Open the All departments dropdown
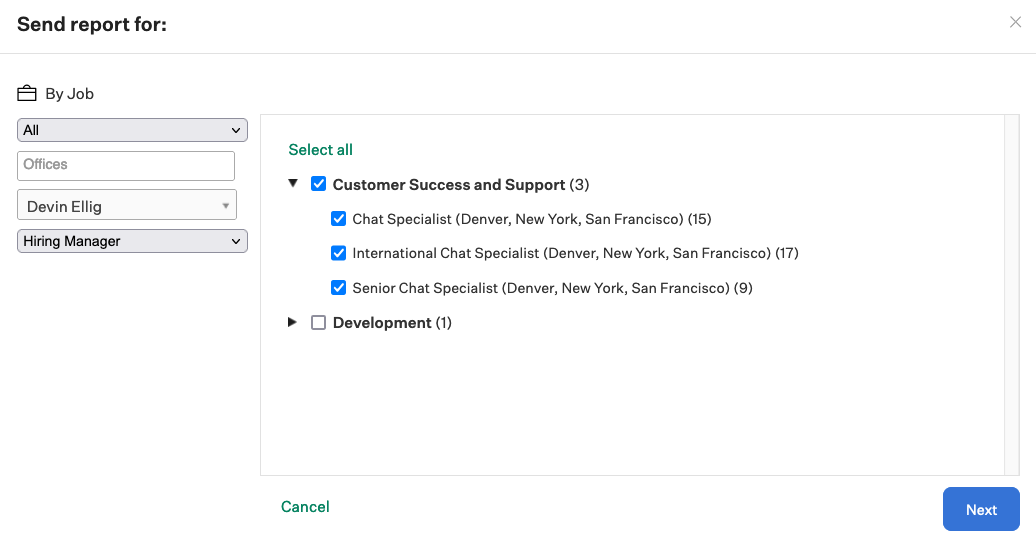This screenshot has height=543, width=1036. pyautogui.click(x=132, y=130)
